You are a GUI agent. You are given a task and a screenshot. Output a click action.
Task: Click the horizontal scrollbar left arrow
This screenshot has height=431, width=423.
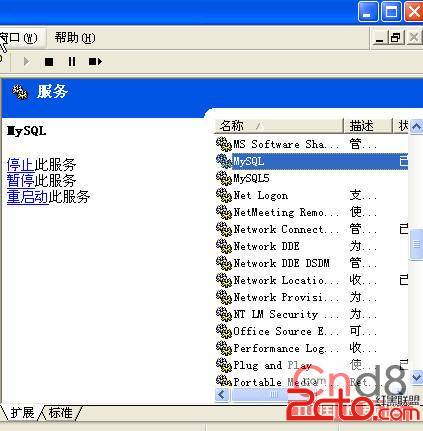222,395
